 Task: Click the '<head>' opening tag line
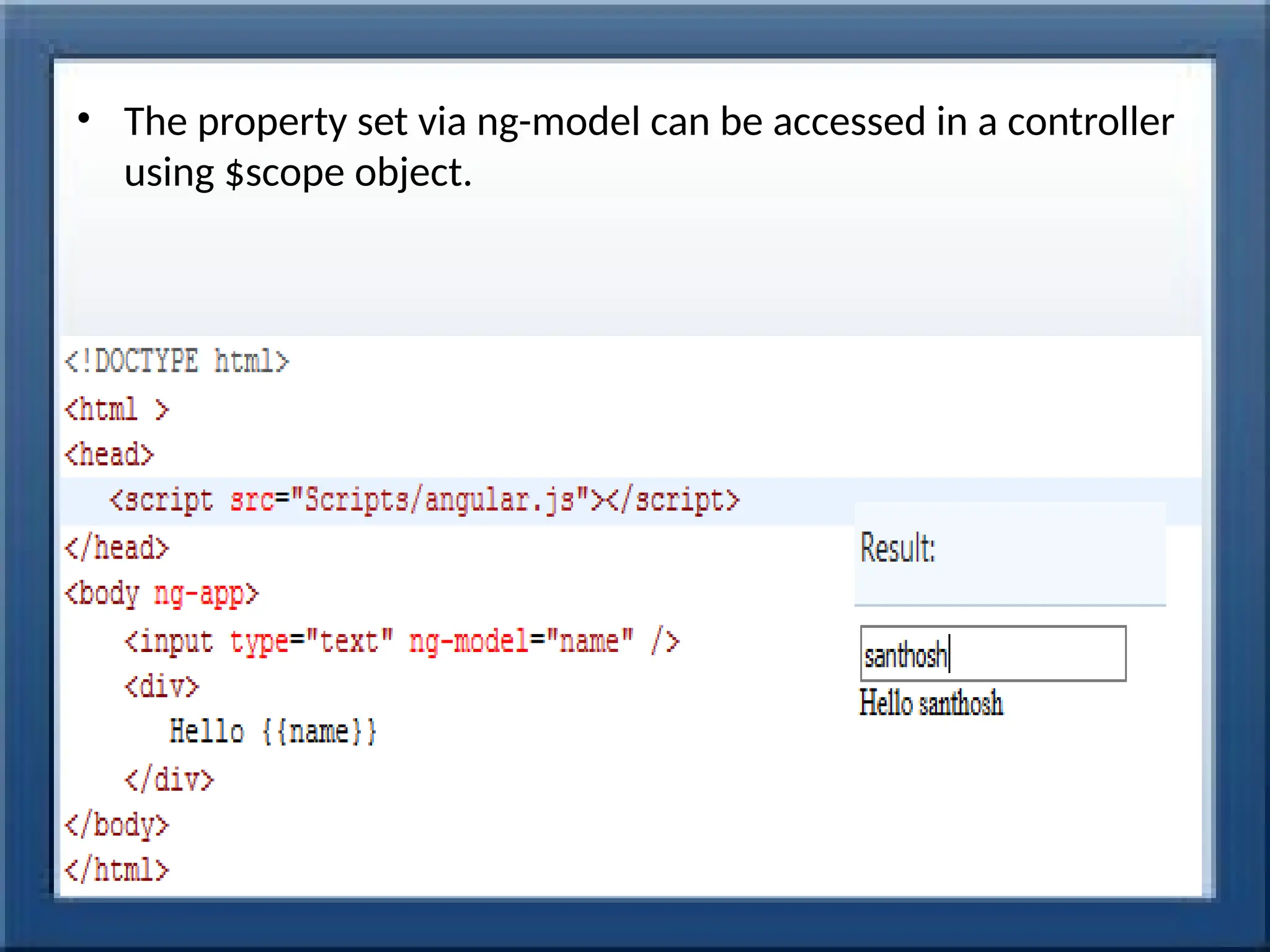tap(109, 454)
